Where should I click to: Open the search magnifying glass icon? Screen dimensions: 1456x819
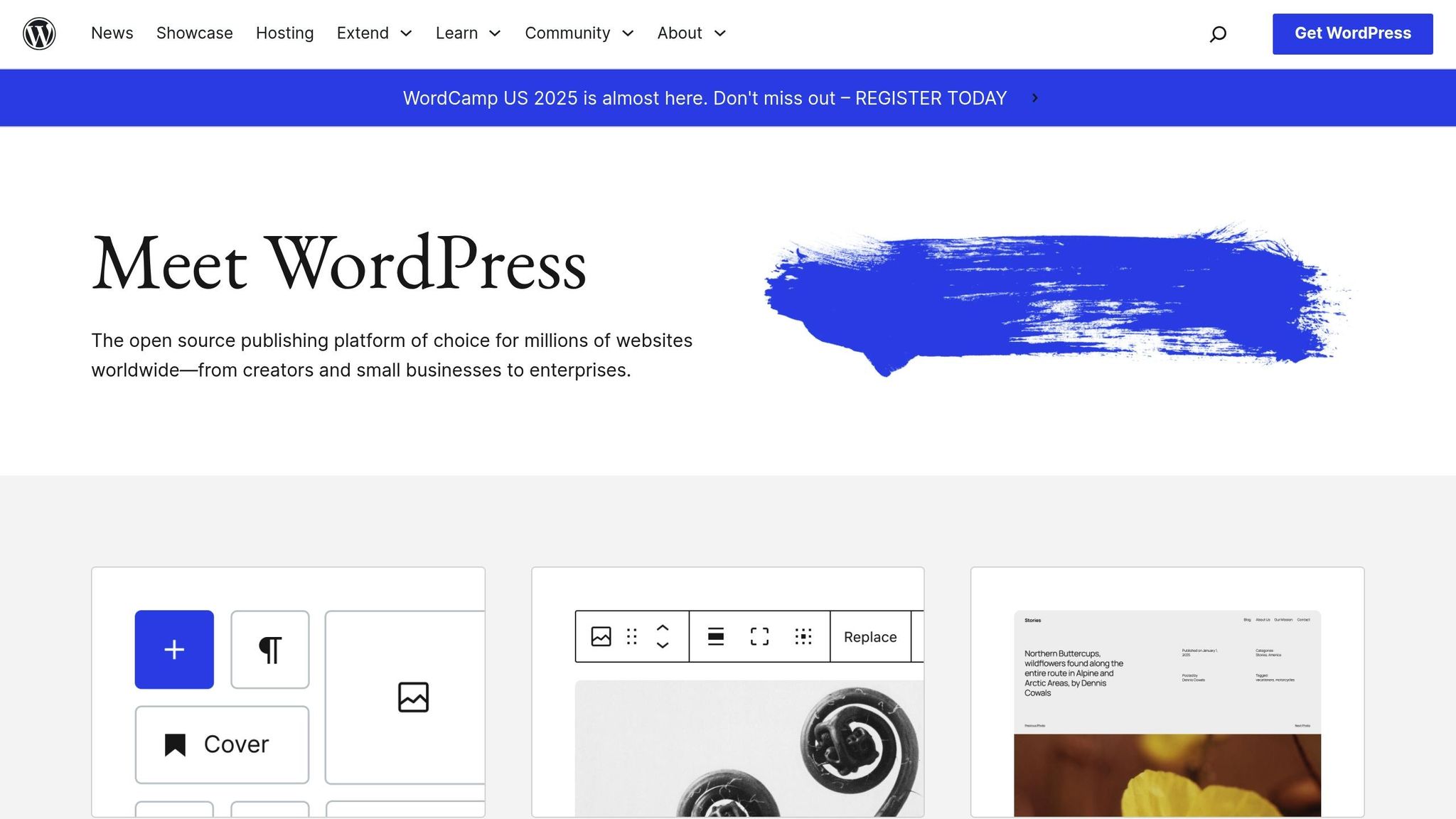[1217, 33]
